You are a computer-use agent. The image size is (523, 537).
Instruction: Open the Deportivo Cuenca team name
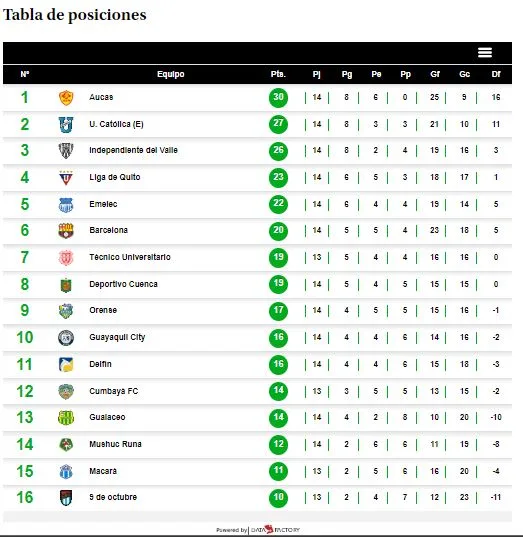pos(123,284)
